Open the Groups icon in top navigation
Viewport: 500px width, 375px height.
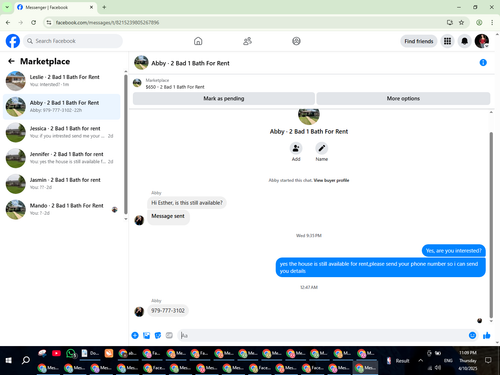click(296, 41)
